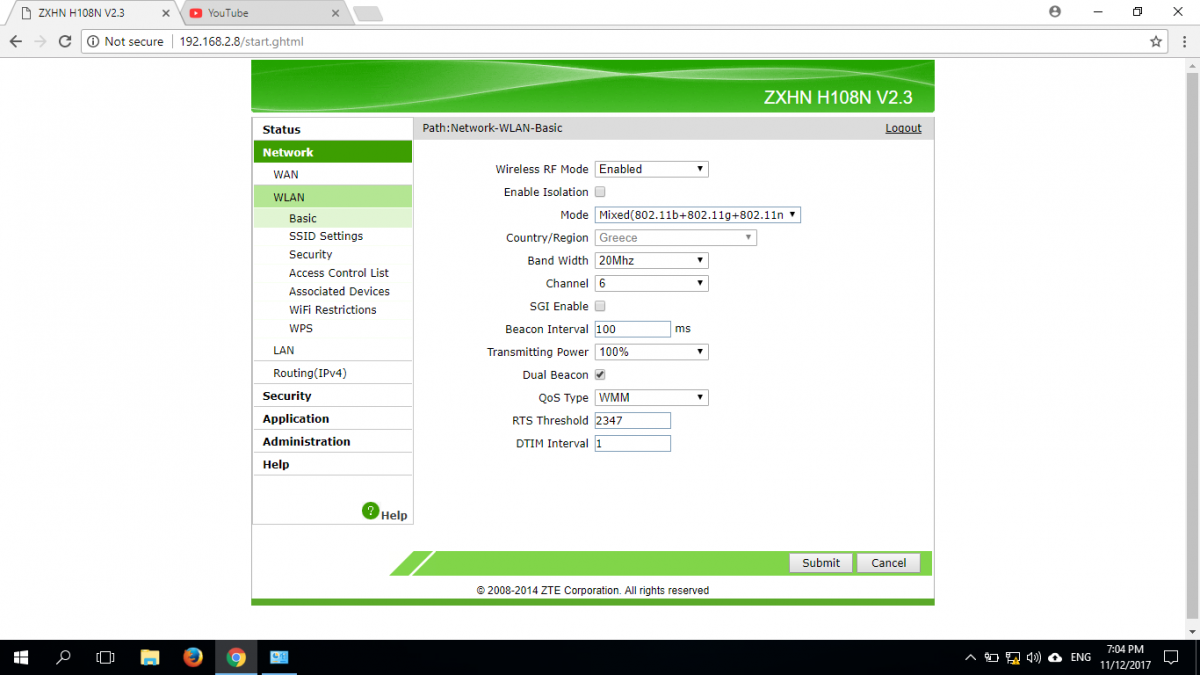This screenshot has width=1200, height=675.
Task: Open the Windows Start menu
Action: tap(20, 657)
